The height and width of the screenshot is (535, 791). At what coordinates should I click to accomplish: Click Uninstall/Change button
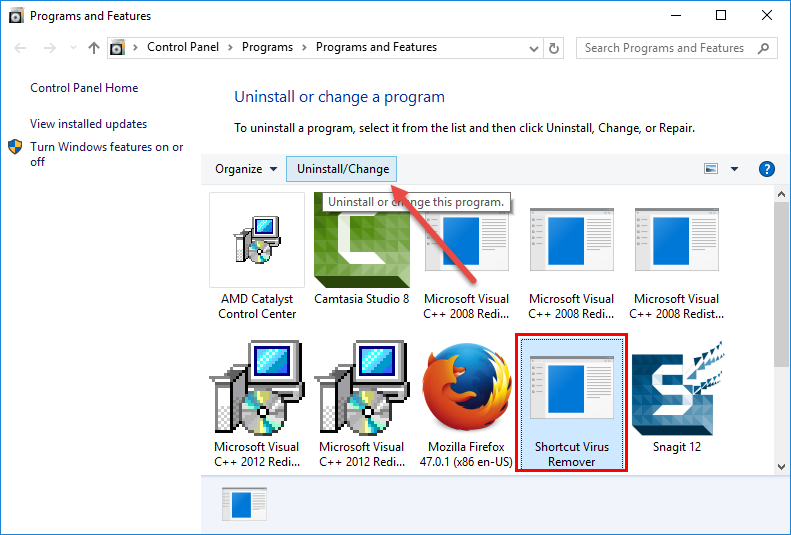click(342, 169)
